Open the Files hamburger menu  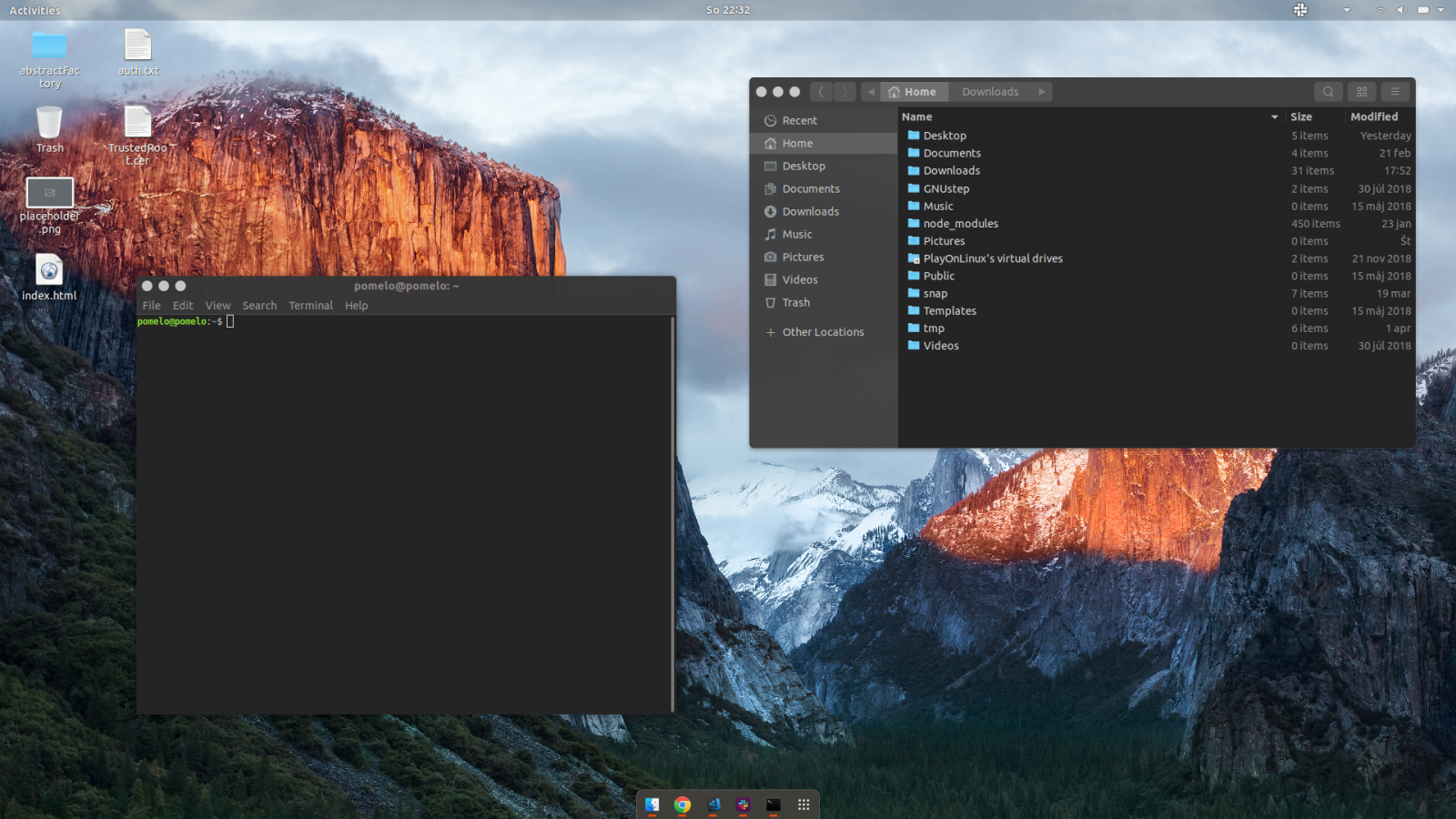tap(1395, 91)
